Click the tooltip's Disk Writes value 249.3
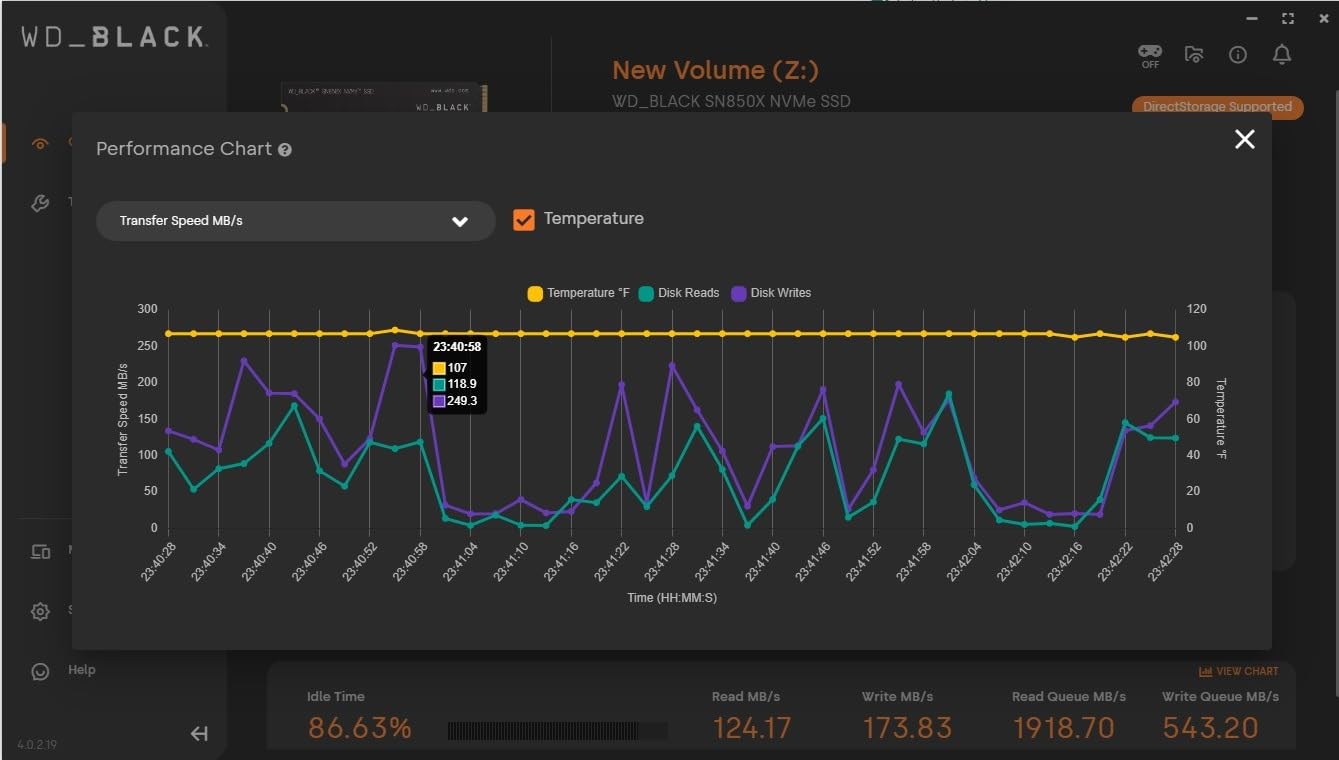The height and width of the screenshot is (760, 1339). [x=461, y=401]
